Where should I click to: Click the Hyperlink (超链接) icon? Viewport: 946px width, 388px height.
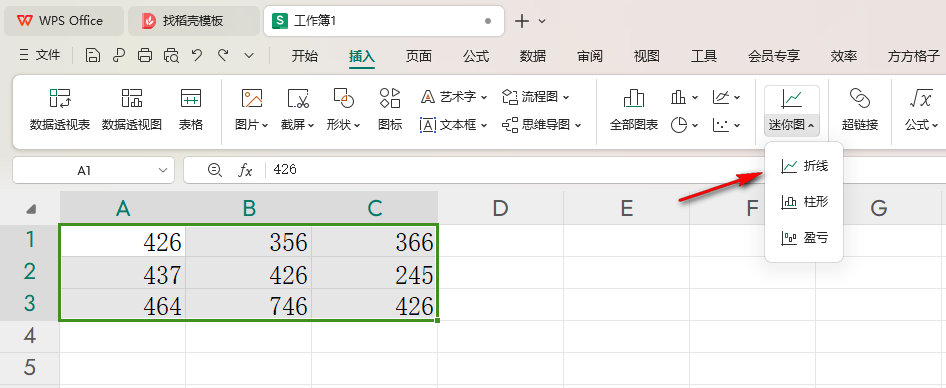[x=859, y=98]
